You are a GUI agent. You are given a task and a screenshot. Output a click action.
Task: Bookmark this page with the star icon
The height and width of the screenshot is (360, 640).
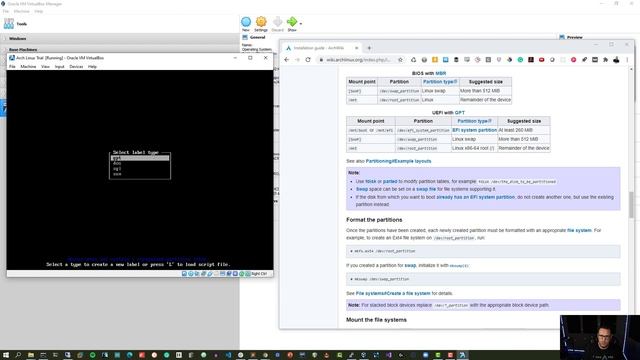coord(400,60)
